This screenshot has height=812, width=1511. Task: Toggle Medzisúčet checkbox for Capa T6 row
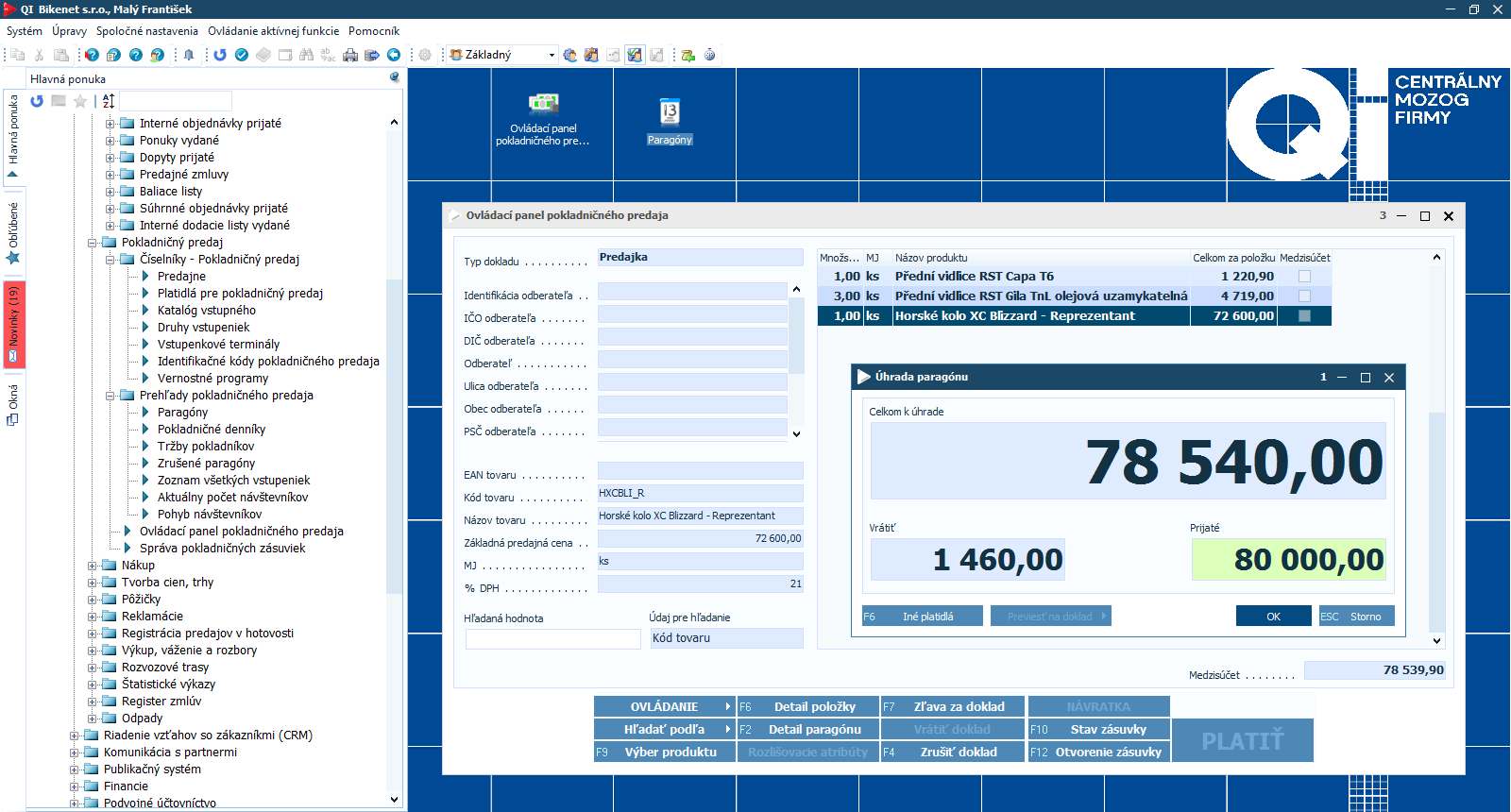click(x=1304, y=277)
